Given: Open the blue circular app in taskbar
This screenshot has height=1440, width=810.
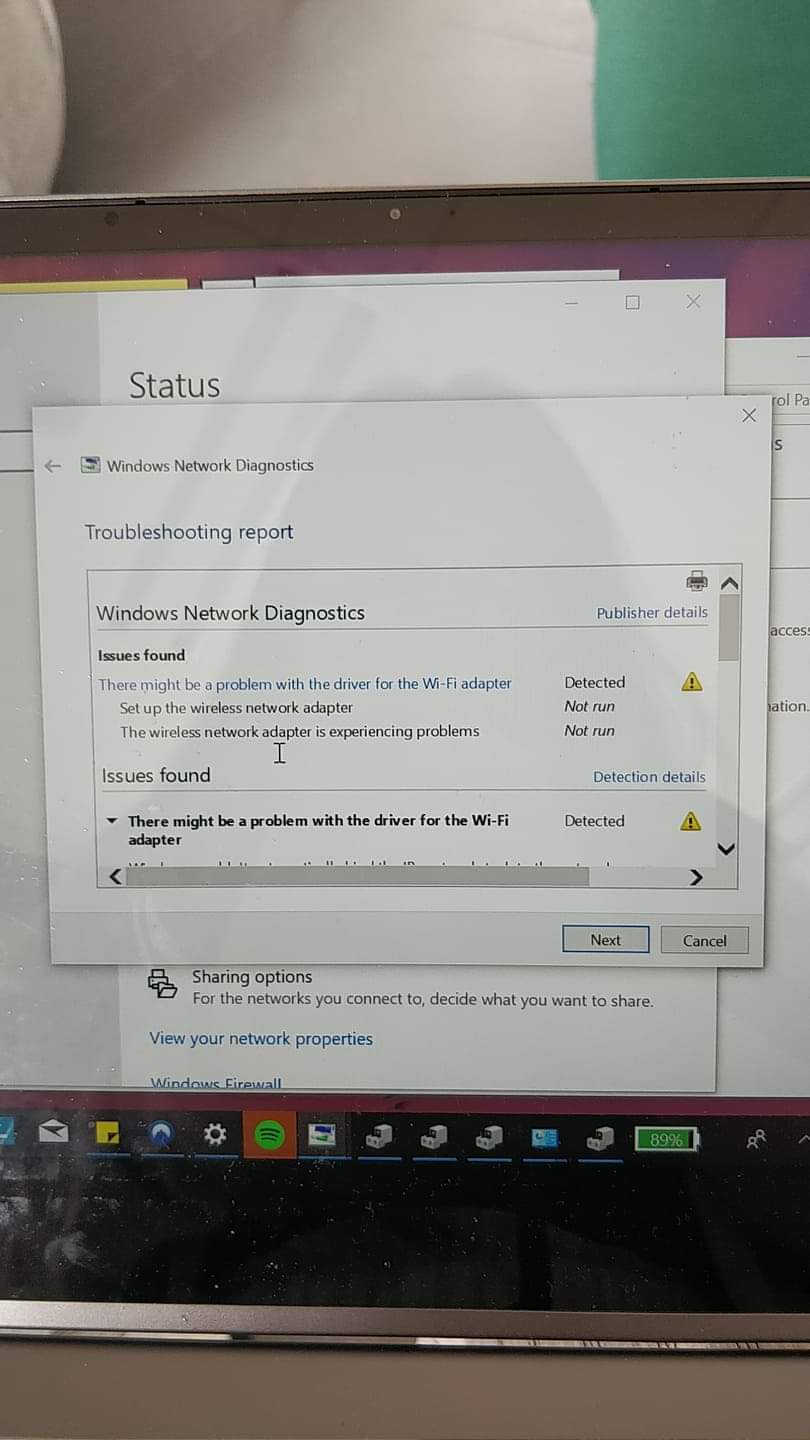Looking at the screenshot, I should [x=161, y=1134].
